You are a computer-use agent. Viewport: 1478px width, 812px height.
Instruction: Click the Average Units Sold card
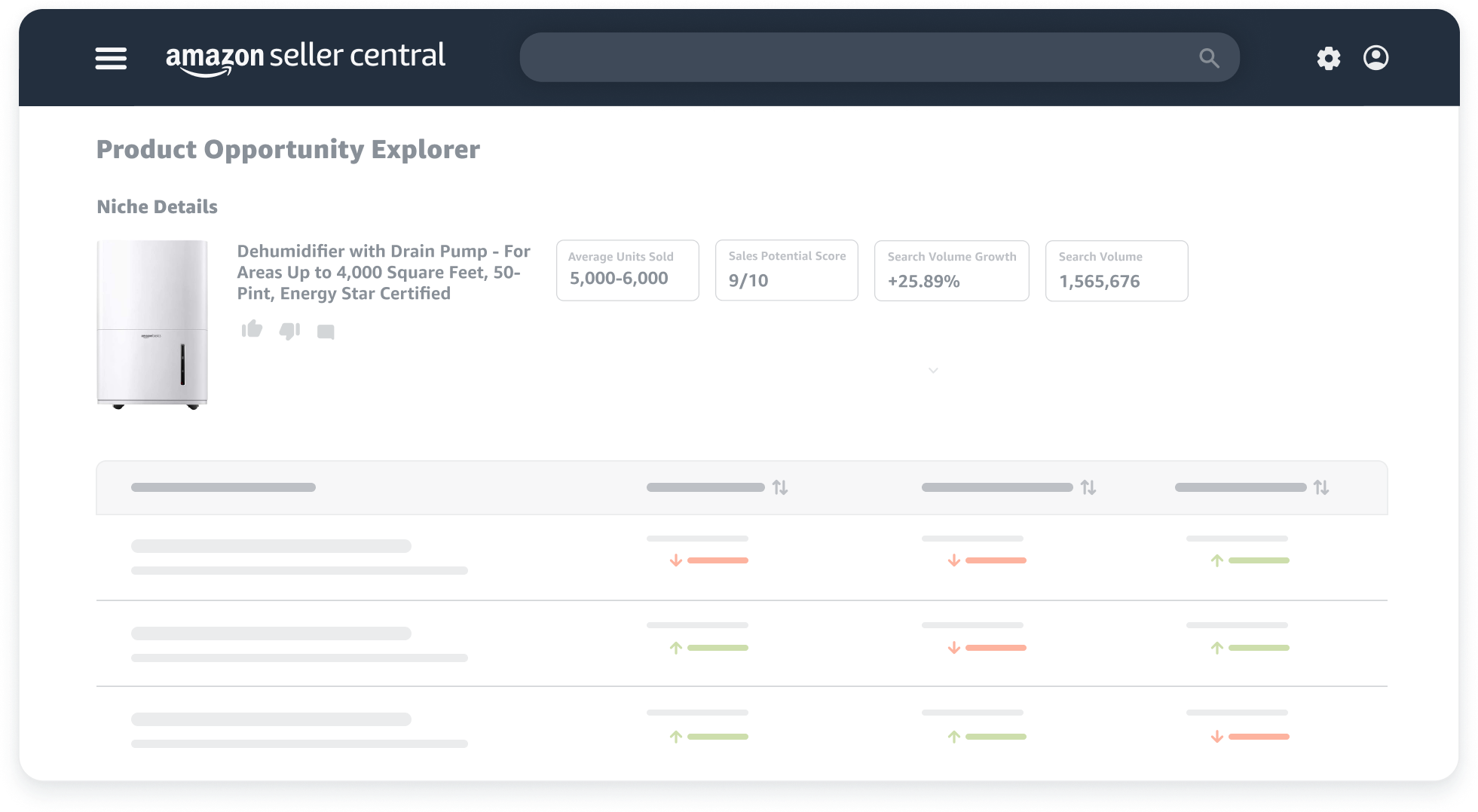tap(628, 270)
